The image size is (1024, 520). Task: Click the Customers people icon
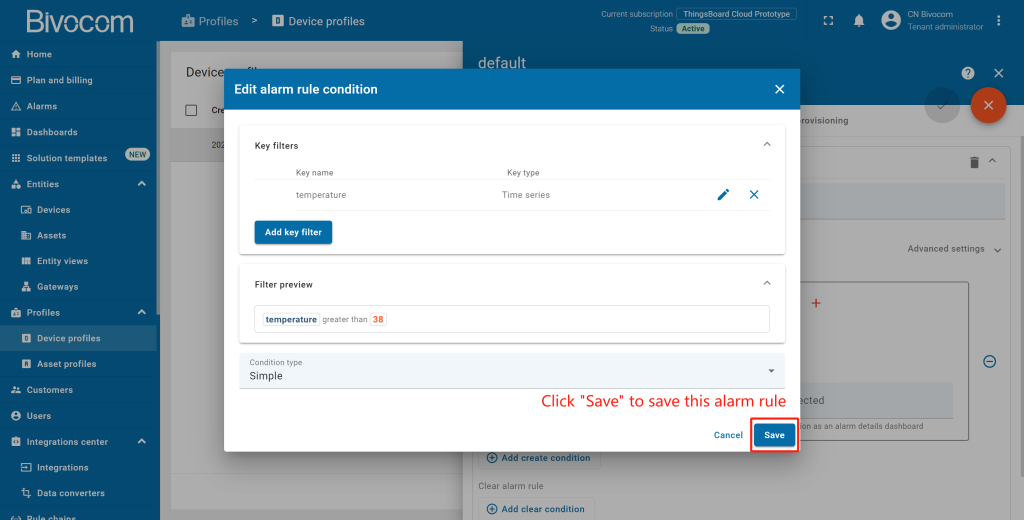(x=16, y=390)
